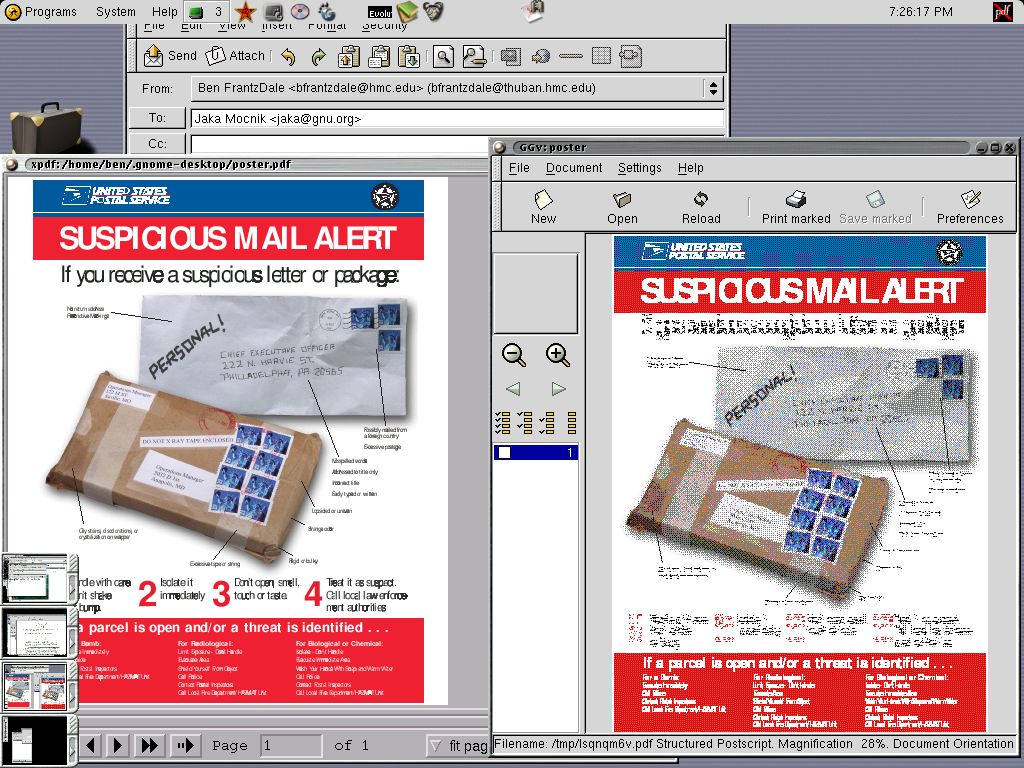Viewport: 1024px width, 768px height.
Task: Click Open in GGv toolbar
Action: point(622,207)
